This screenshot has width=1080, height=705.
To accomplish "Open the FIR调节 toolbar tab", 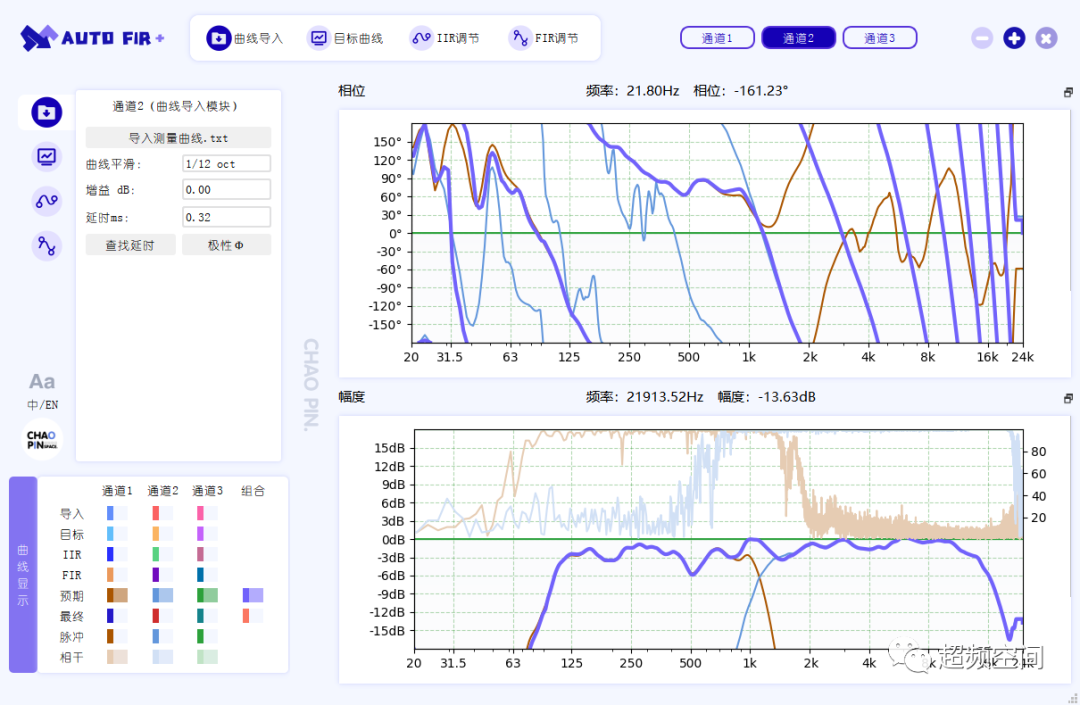I will tap(543, 38).
